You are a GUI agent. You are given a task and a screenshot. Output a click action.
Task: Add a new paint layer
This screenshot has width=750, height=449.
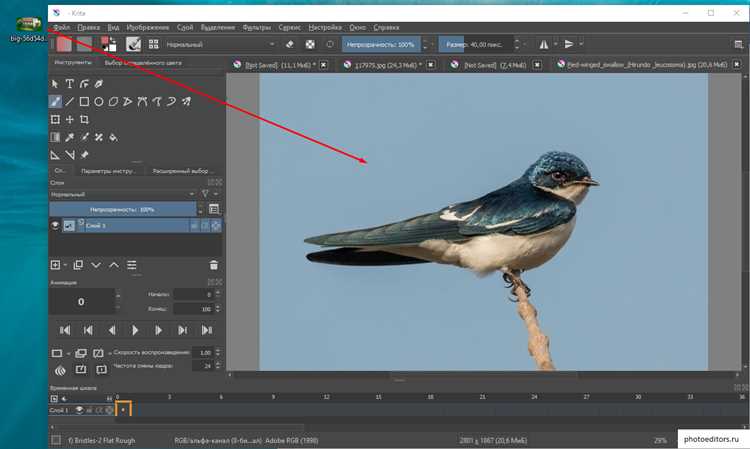55,265
